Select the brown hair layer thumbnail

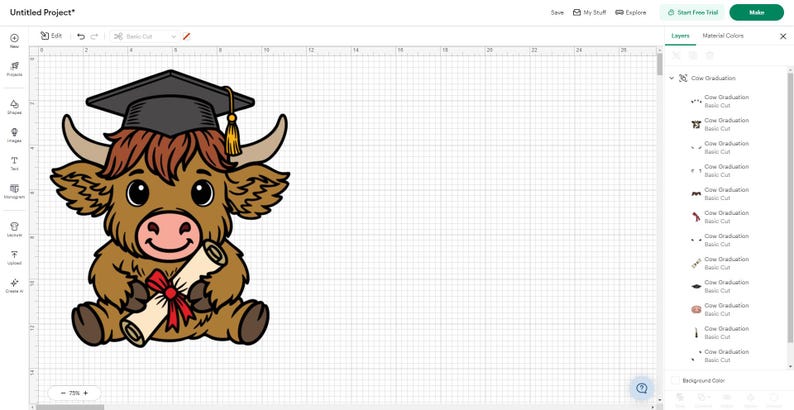696,194
